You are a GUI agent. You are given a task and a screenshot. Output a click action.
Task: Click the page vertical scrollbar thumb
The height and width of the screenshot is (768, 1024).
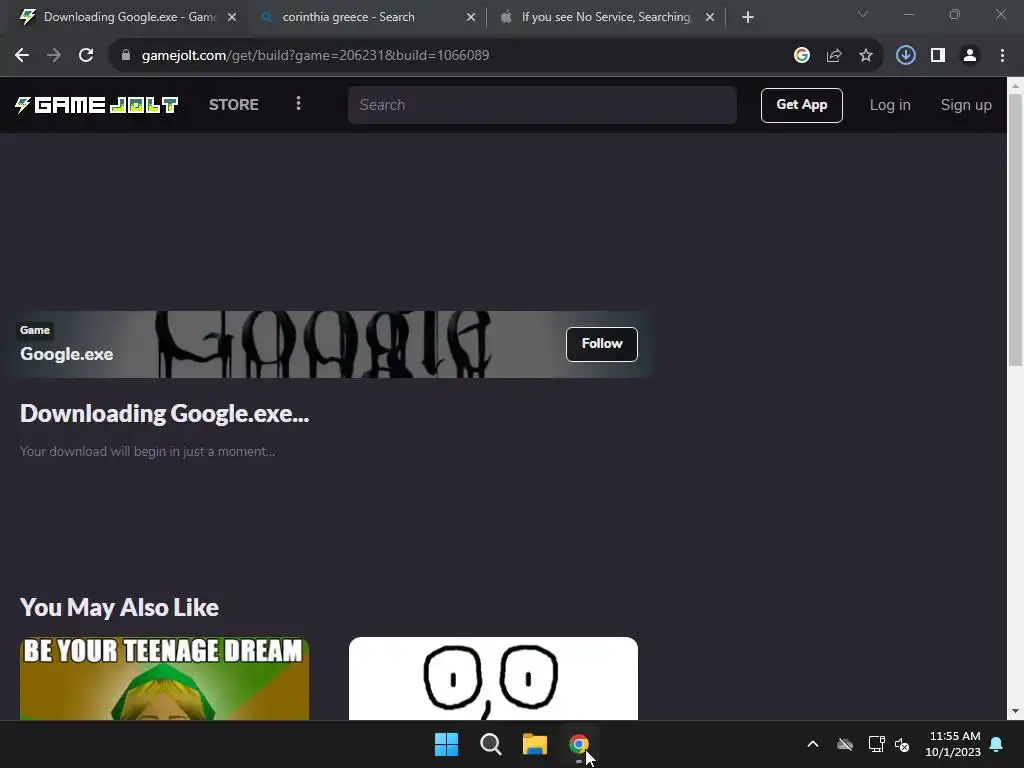coord(1016,230)
